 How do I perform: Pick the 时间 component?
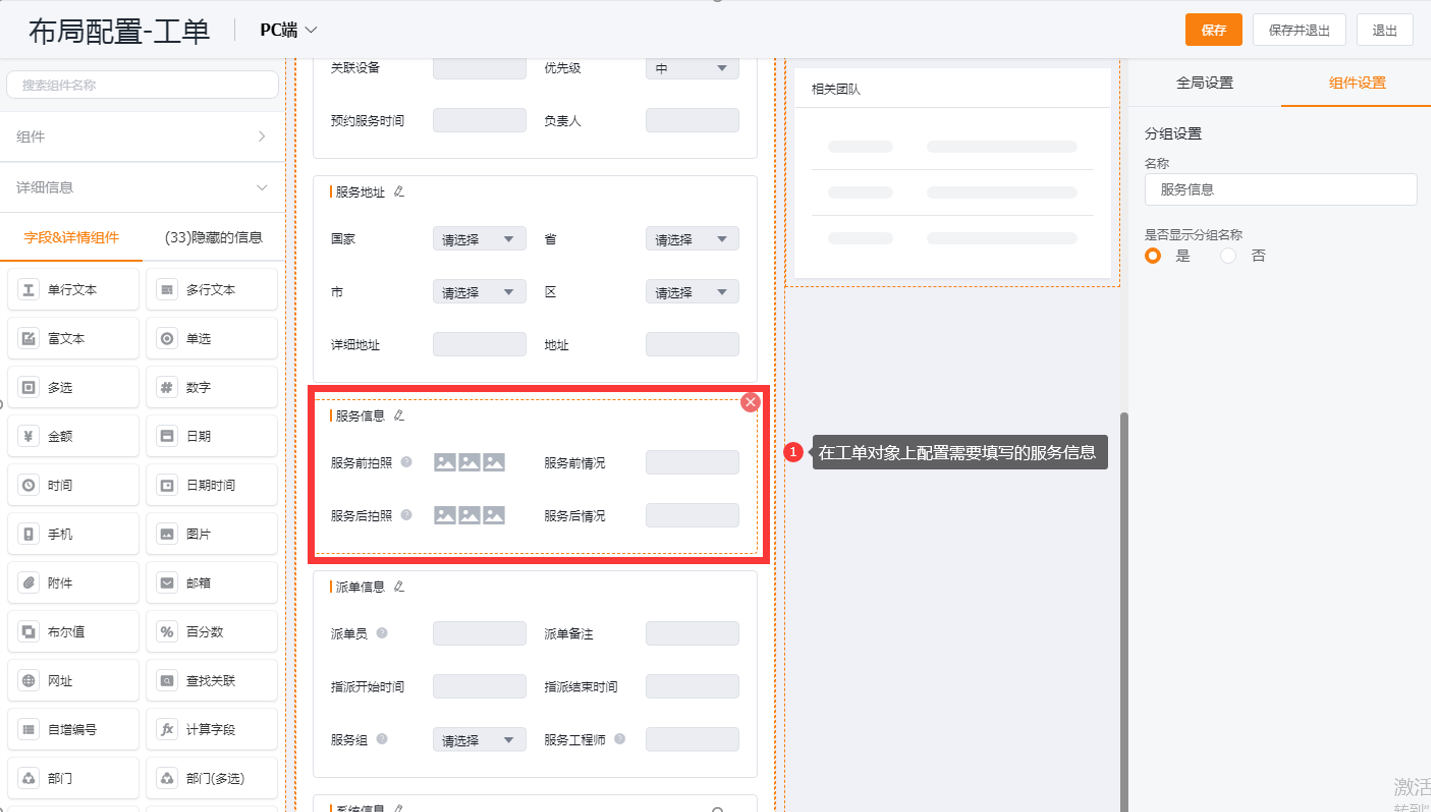73,485
